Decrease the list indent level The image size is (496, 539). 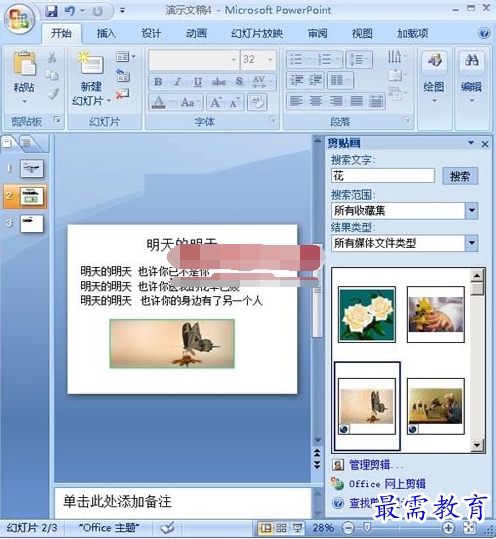[296, 80]
